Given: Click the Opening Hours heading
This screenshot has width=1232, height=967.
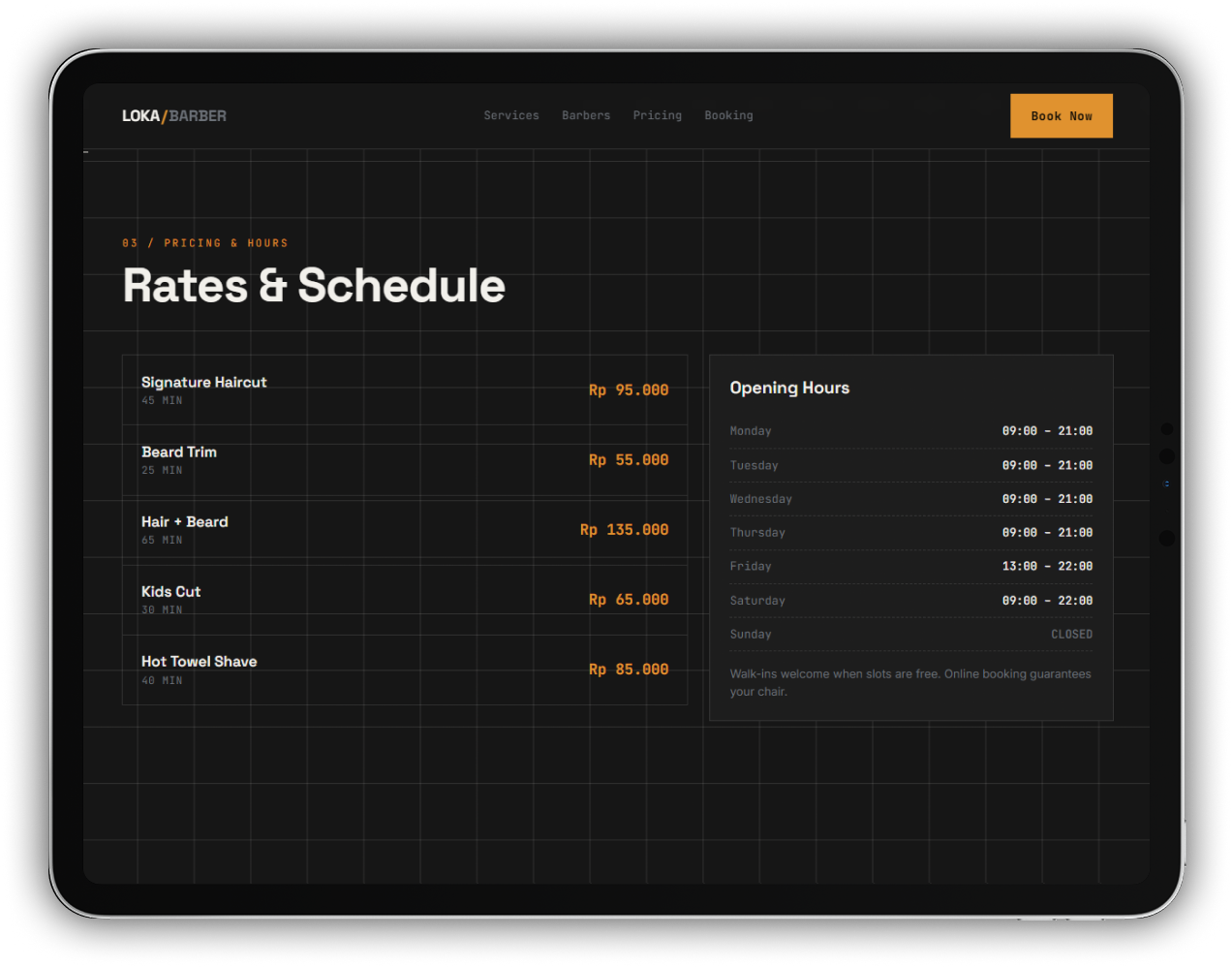Looking at the screenshot, I should [789, 388].
